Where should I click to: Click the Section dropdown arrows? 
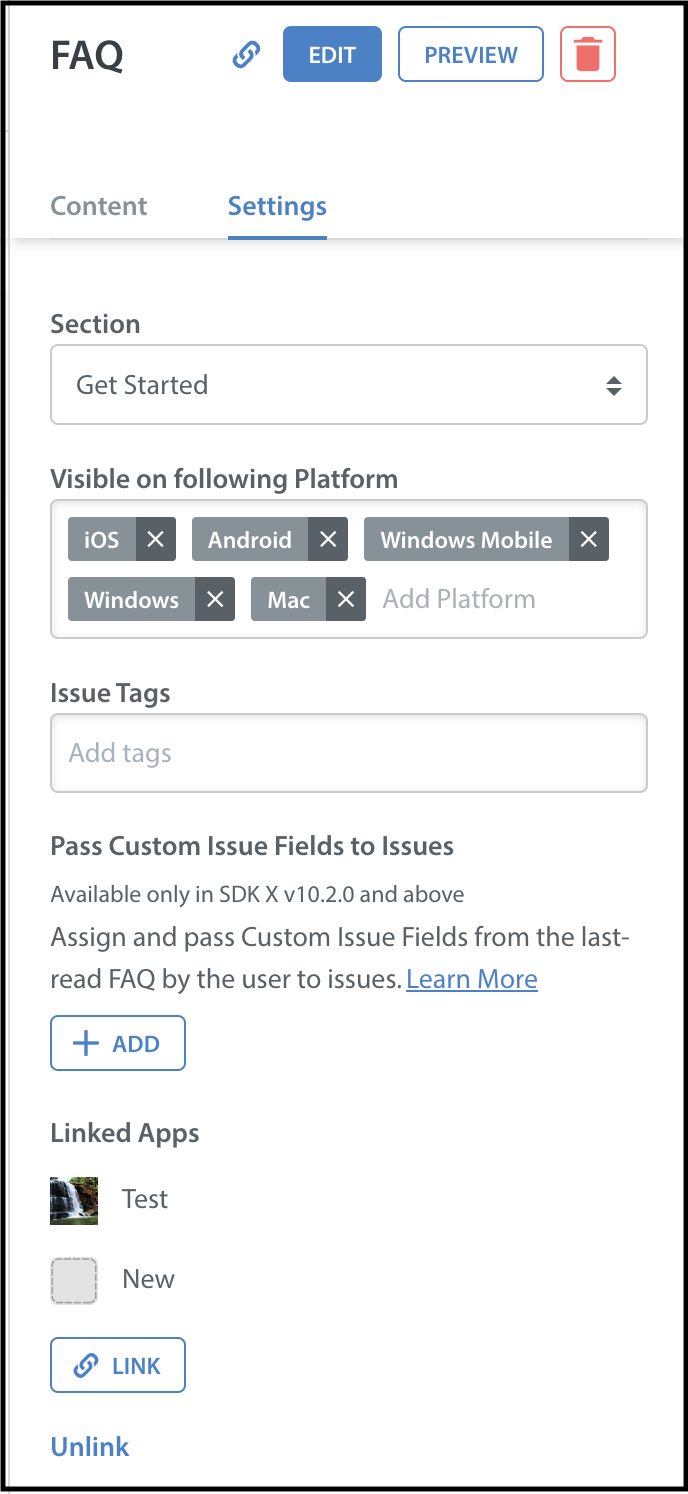[x=614, y=385]
